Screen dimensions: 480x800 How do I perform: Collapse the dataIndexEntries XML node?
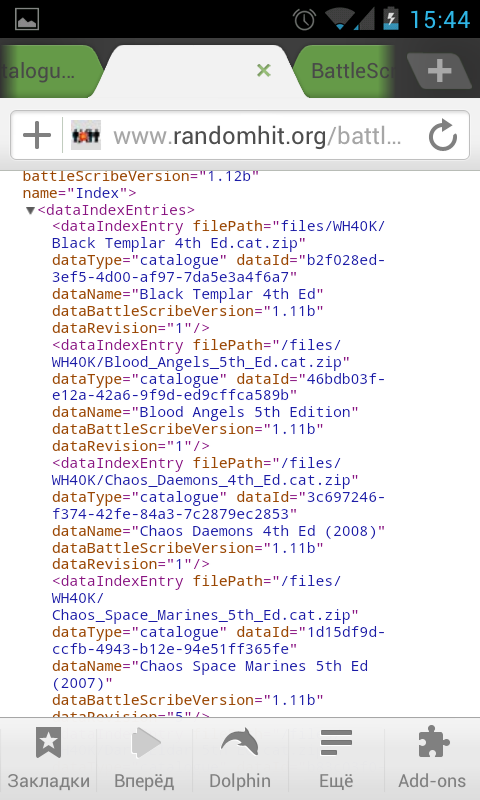31,210
